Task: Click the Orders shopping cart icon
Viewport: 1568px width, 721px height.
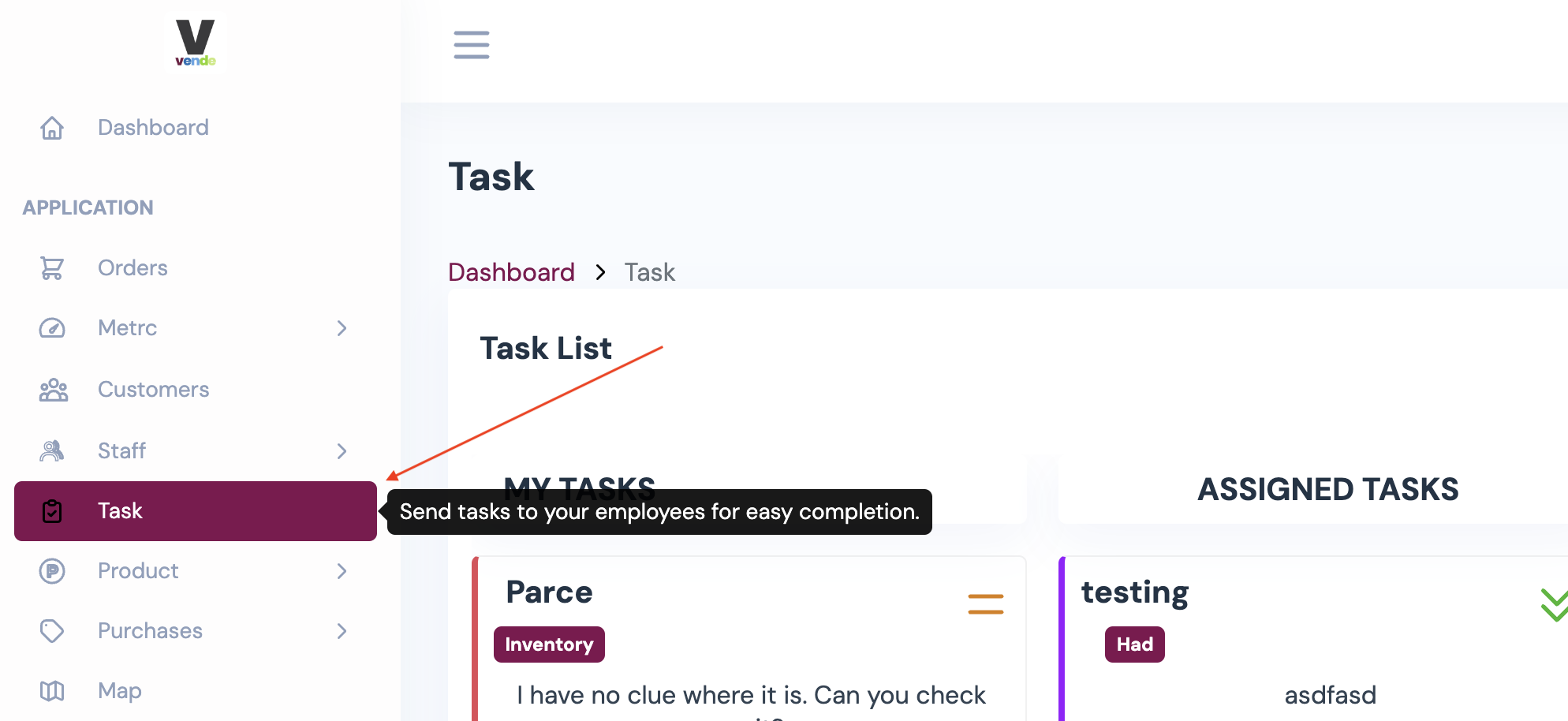Action: (x=52, y=268)
